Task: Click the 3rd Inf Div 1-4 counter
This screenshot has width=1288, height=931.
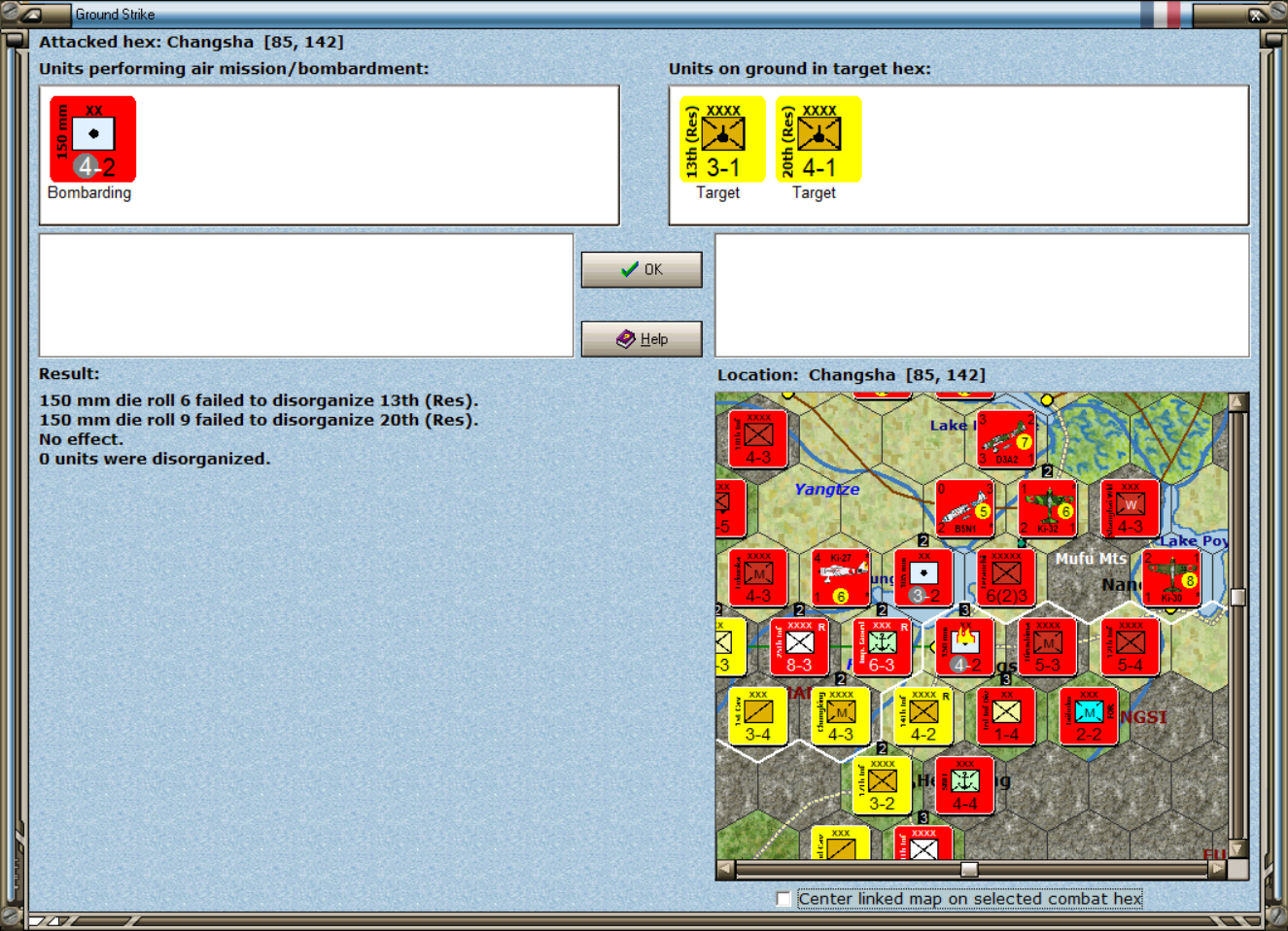Action: [x=1006, y=716]
